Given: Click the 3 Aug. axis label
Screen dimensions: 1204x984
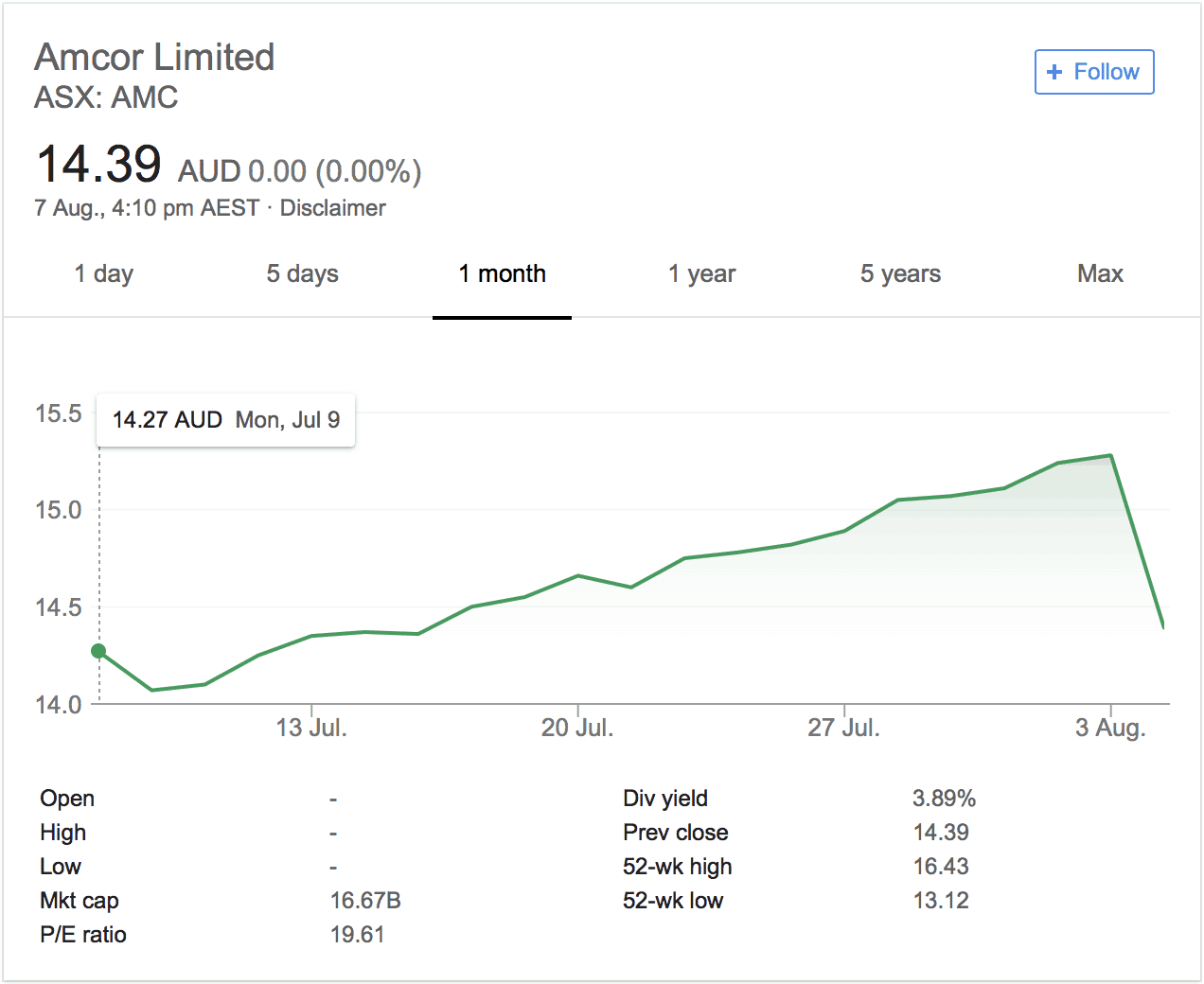Looking at the screenshot, I should click(x=1110, y=728).
